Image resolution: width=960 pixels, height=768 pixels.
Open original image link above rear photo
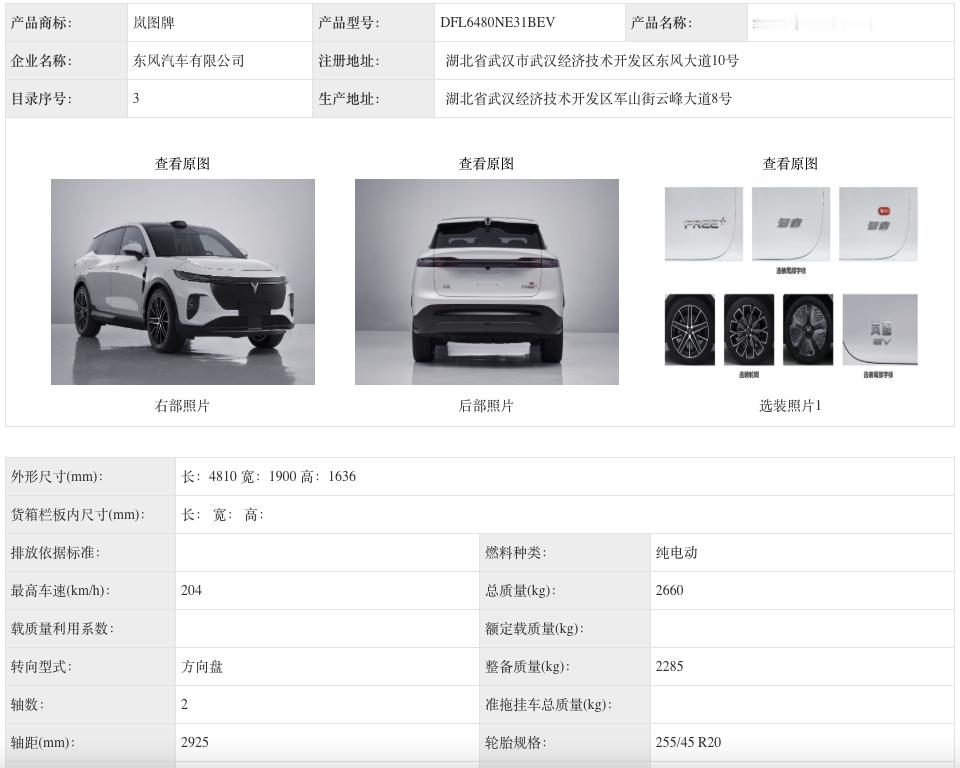(487, 164)
